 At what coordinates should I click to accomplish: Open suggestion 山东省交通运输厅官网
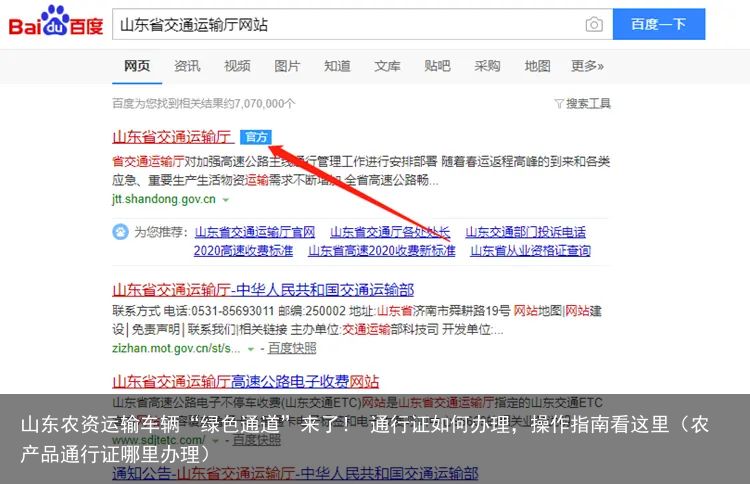pos(254,232)
